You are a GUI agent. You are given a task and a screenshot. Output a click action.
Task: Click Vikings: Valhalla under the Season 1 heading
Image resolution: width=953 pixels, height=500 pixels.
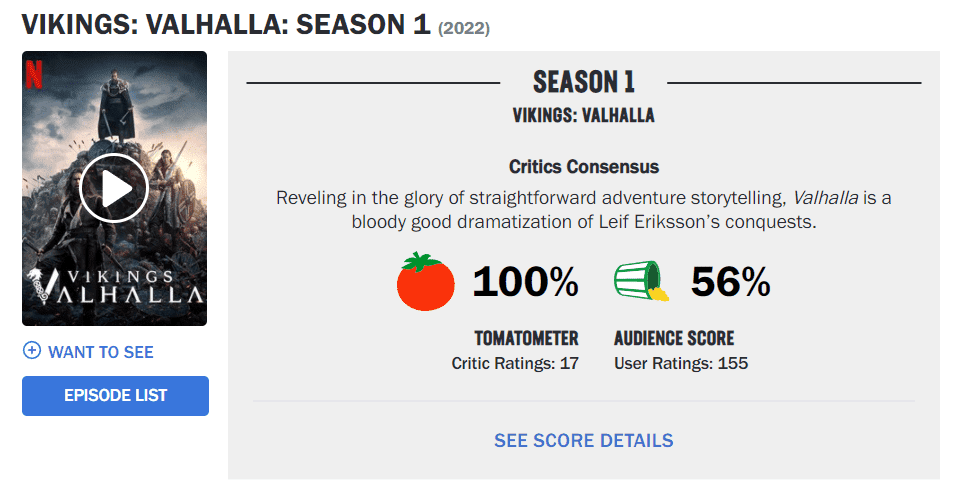click(x=583, y=115)
